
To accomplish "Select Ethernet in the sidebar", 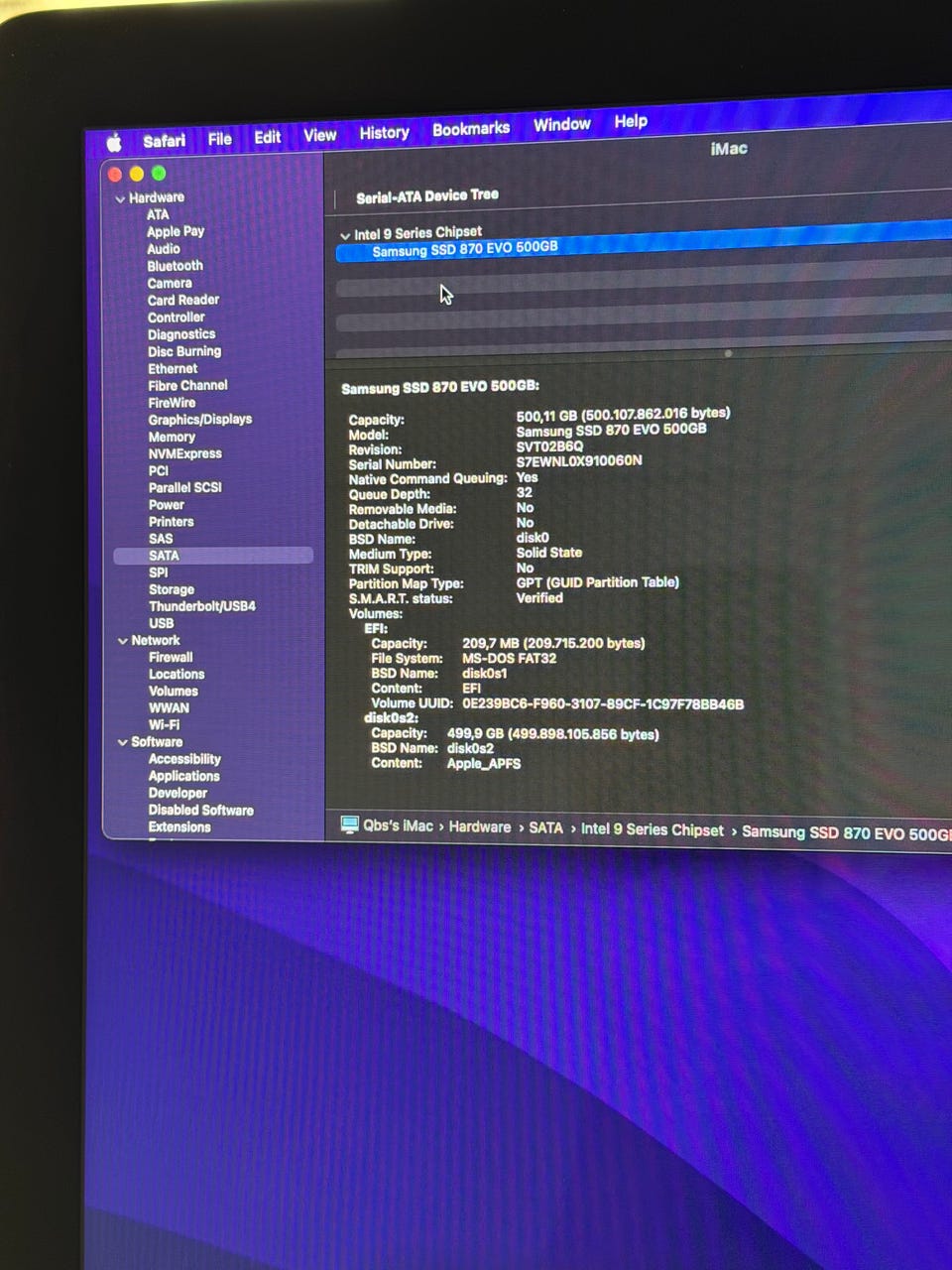I will point(173,368).
